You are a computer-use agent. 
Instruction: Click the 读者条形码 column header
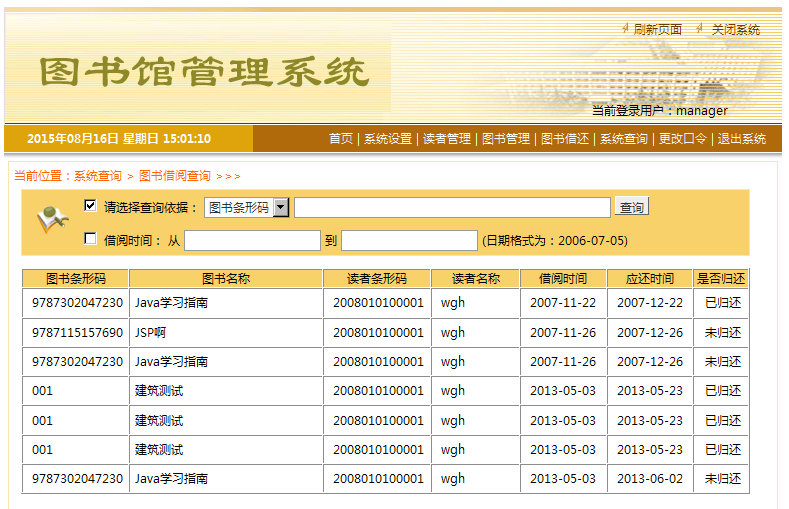tap(377, 279)
